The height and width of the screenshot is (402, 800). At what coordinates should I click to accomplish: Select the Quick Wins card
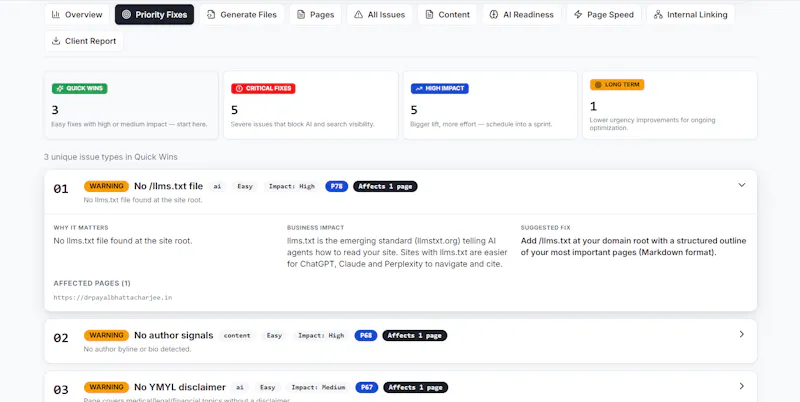pyautogui.click(x=131, y=105)
